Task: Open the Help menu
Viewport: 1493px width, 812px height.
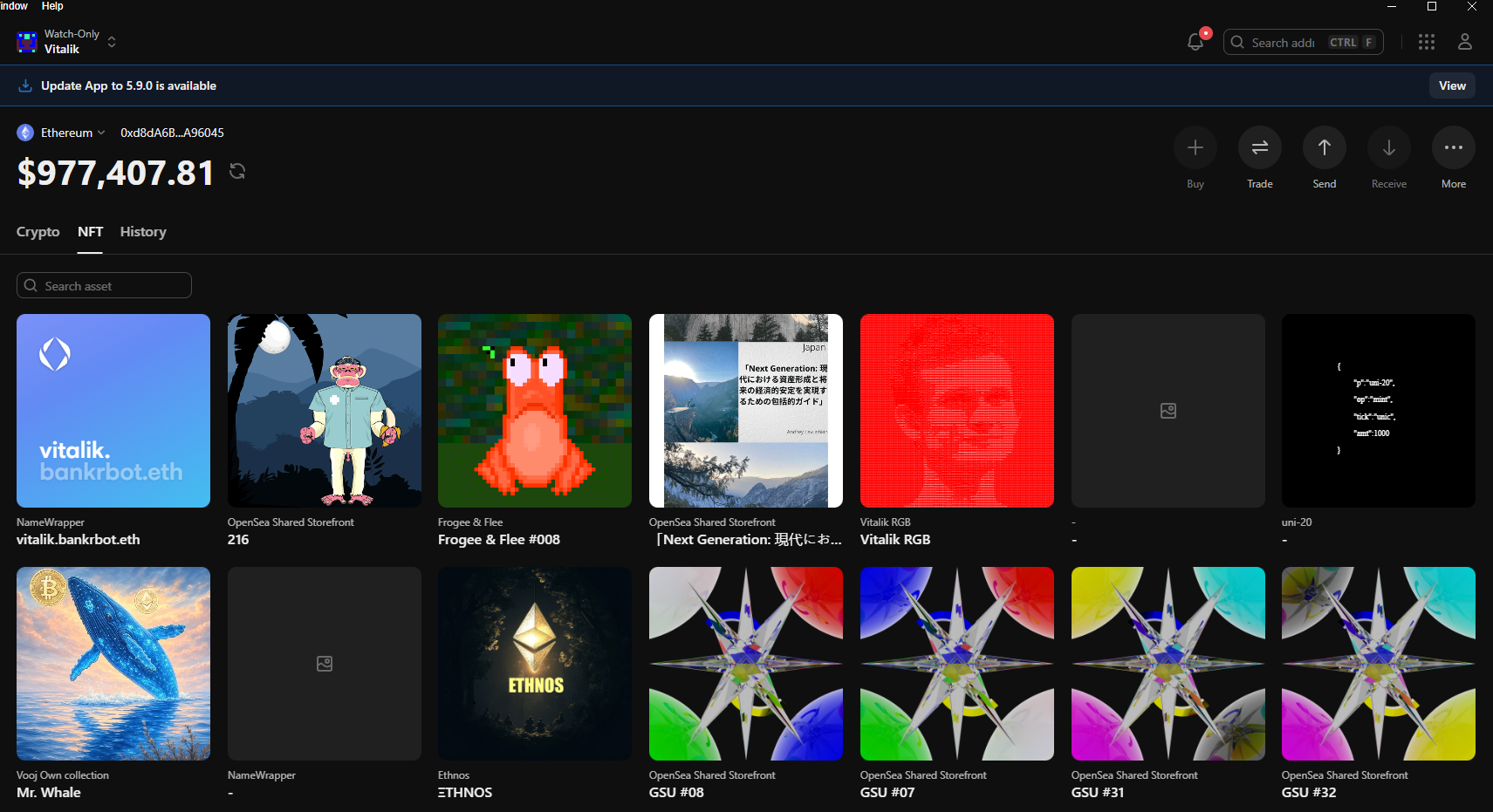Action: click(52, 6)
